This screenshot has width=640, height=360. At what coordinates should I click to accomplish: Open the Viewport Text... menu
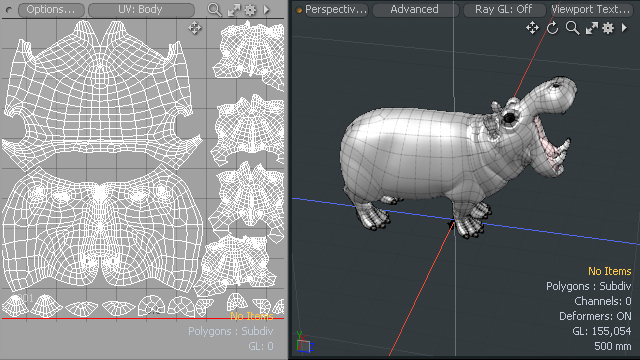590,9
